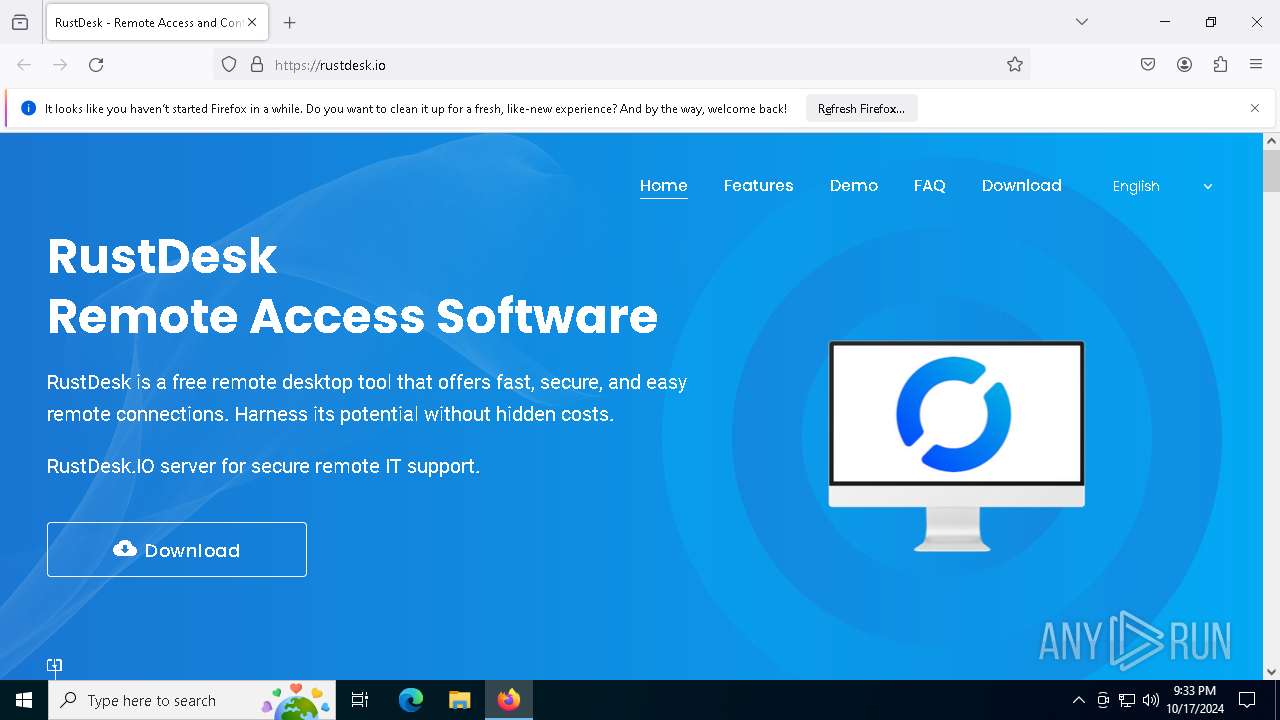Image resolution: width=1280 pixels, height=720 pixels.
Task: Open Pocket save icon
Action: pyautogui.click(x=1148, y=65)
